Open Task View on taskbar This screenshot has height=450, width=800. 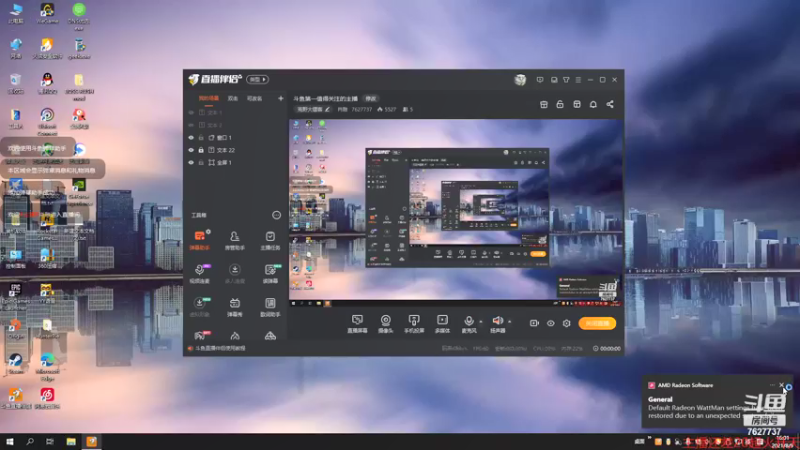tap(49, 441)
